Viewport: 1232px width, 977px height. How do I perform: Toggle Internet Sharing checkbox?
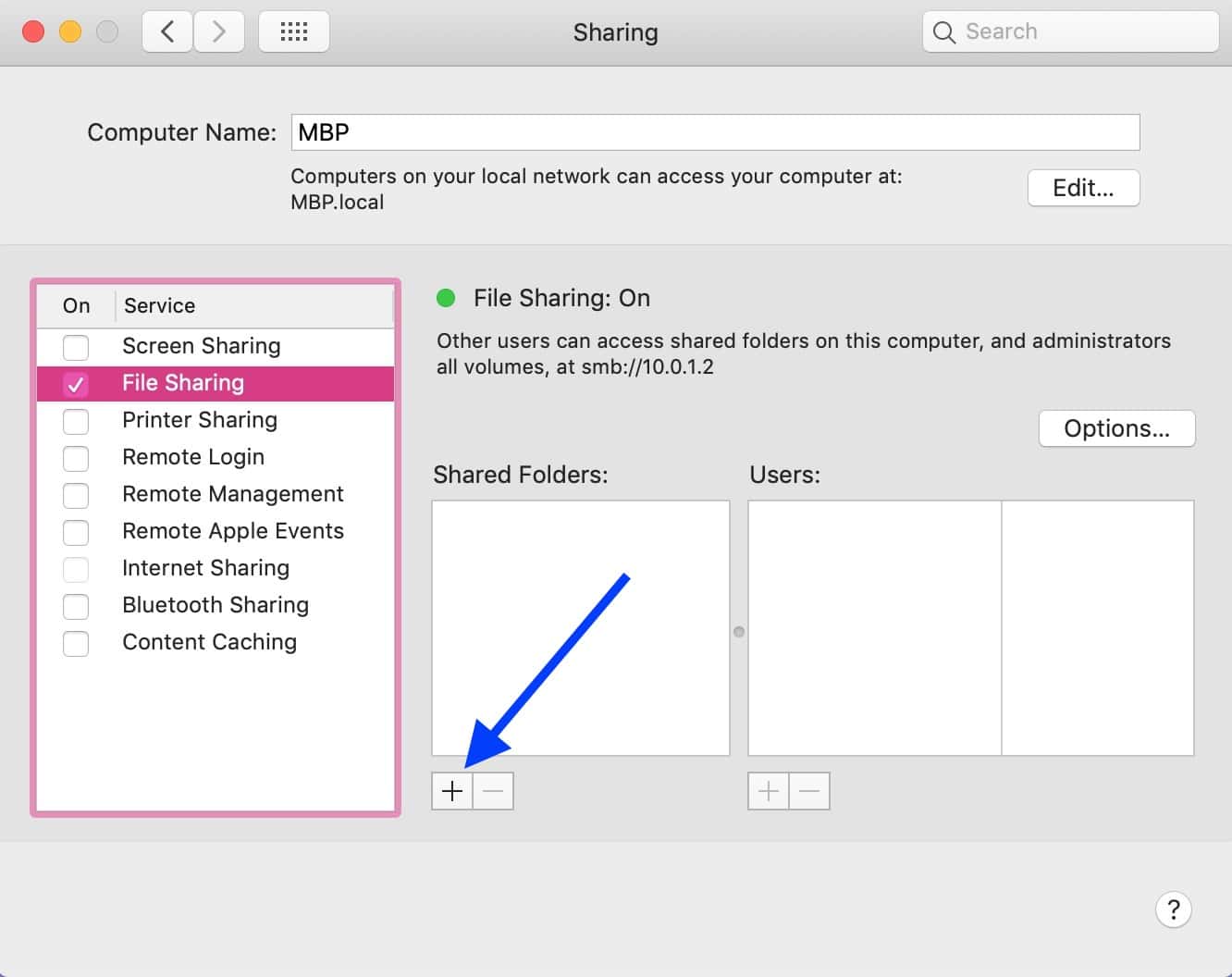tap(76, 569)
